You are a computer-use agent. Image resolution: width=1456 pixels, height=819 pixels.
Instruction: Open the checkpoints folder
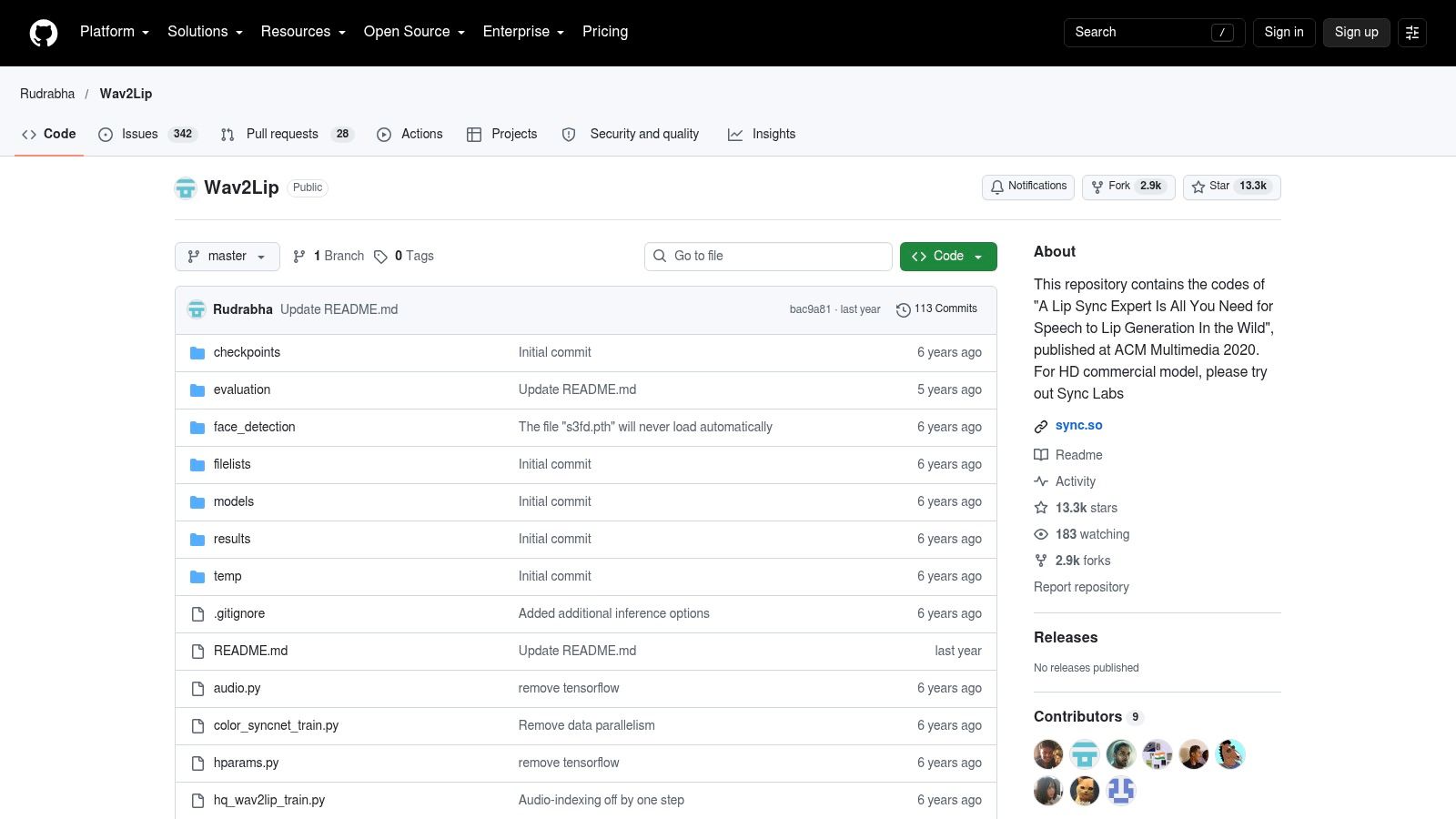point(247,352)
